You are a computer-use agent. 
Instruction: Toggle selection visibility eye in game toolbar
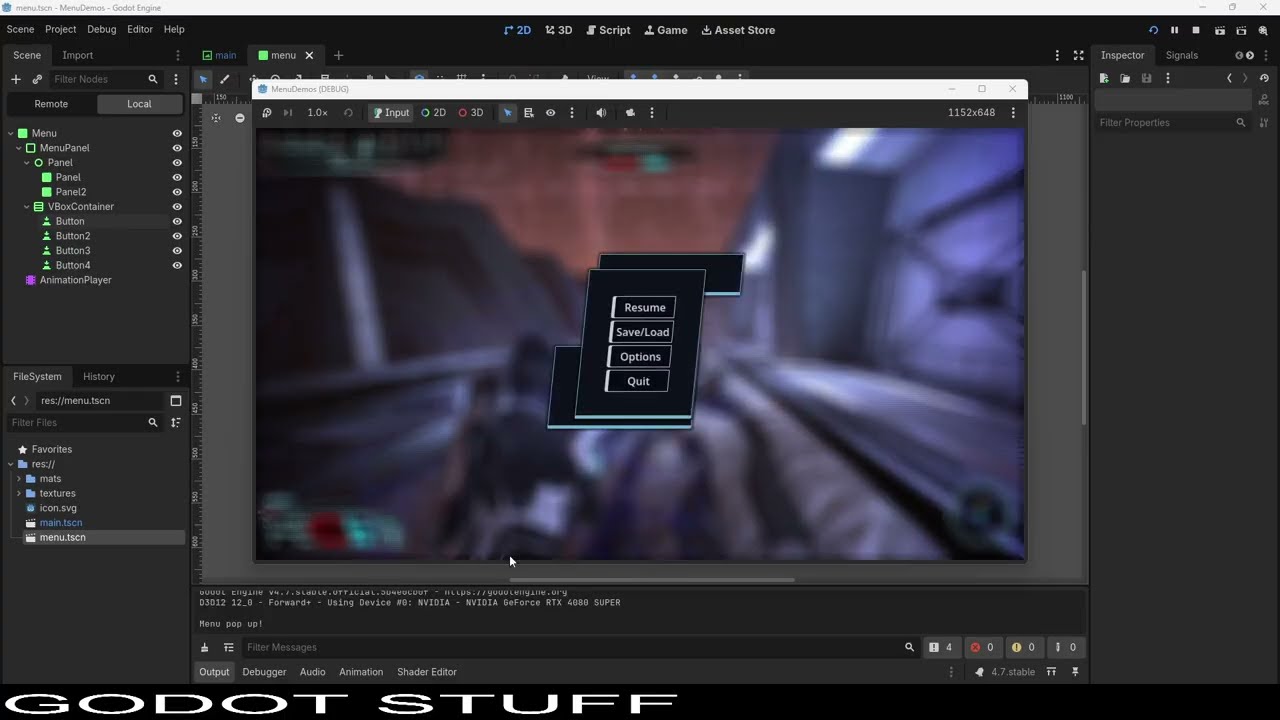550,113
